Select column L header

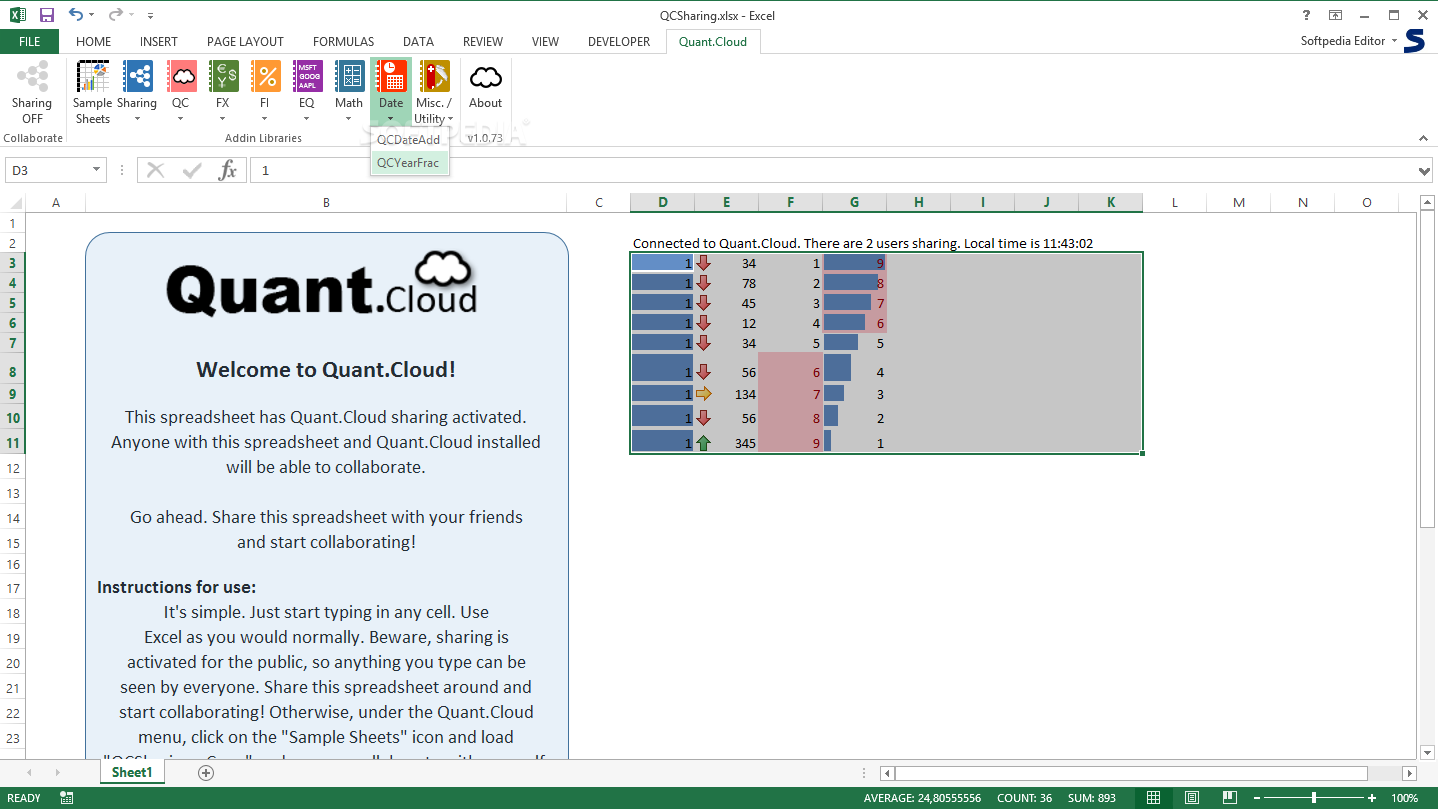(x=1175, y=203)
